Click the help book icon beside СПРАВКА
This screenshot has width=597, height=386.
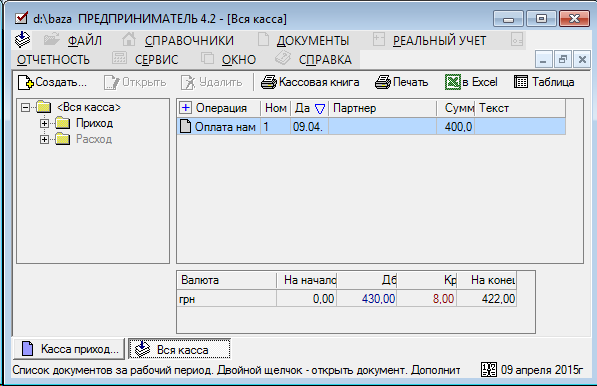click(283, 59)
